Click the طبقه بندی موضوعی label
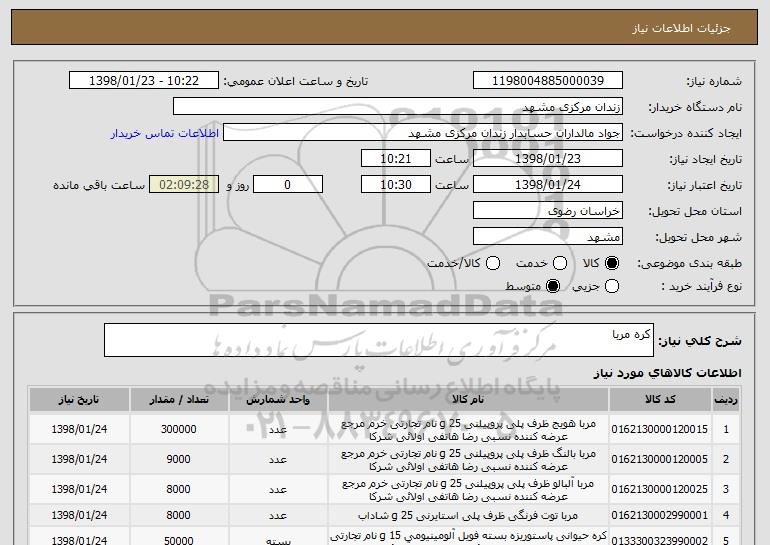The image size is (770, 545). pos(689,263)
